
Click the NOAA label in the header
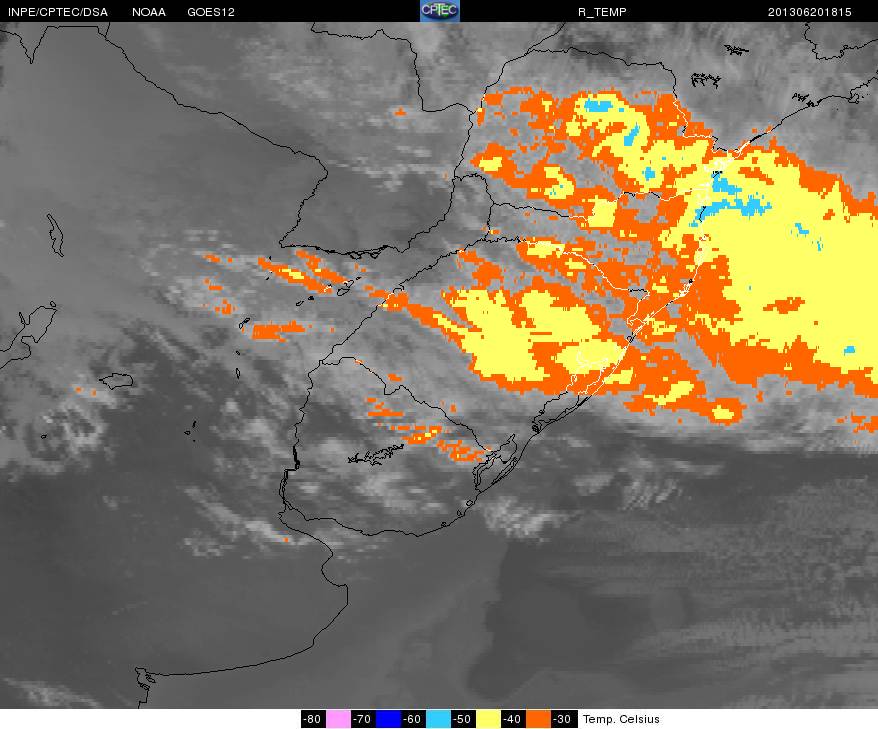[149, 12]
